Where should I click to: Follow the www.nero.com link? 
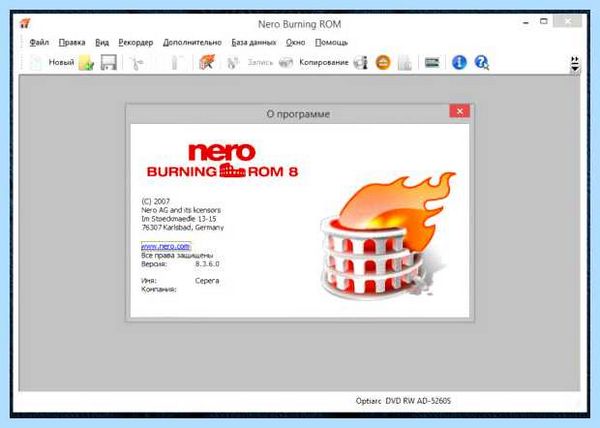point(166,246)
